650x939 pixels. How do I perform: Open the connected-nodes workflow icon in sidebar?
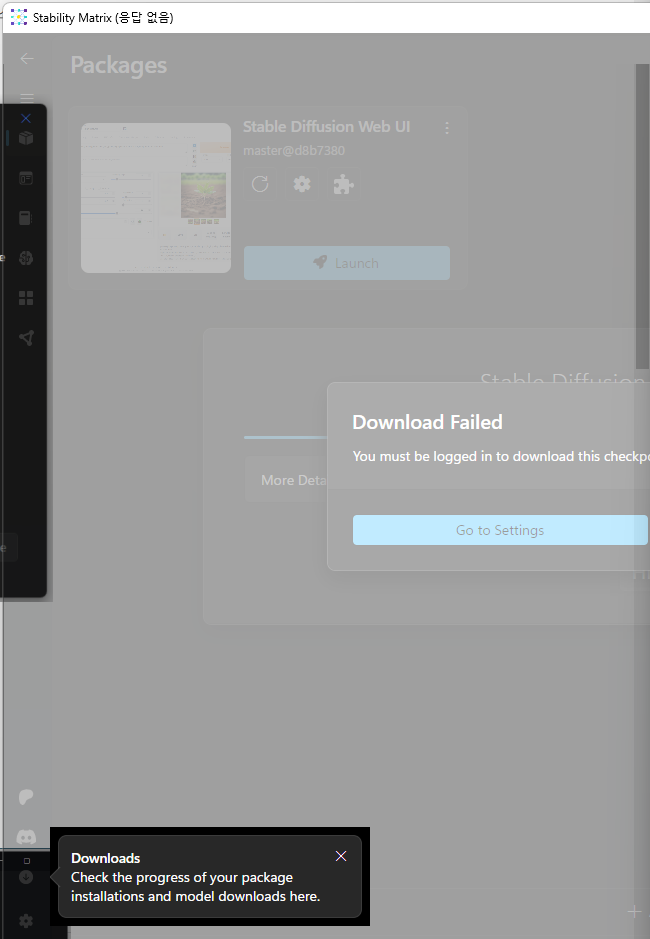pyautogui.click(x=26, y=338)
